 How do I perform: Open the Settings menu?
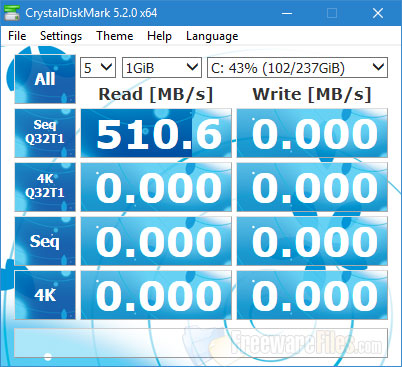pyautogui.click(x=61, y=36)
